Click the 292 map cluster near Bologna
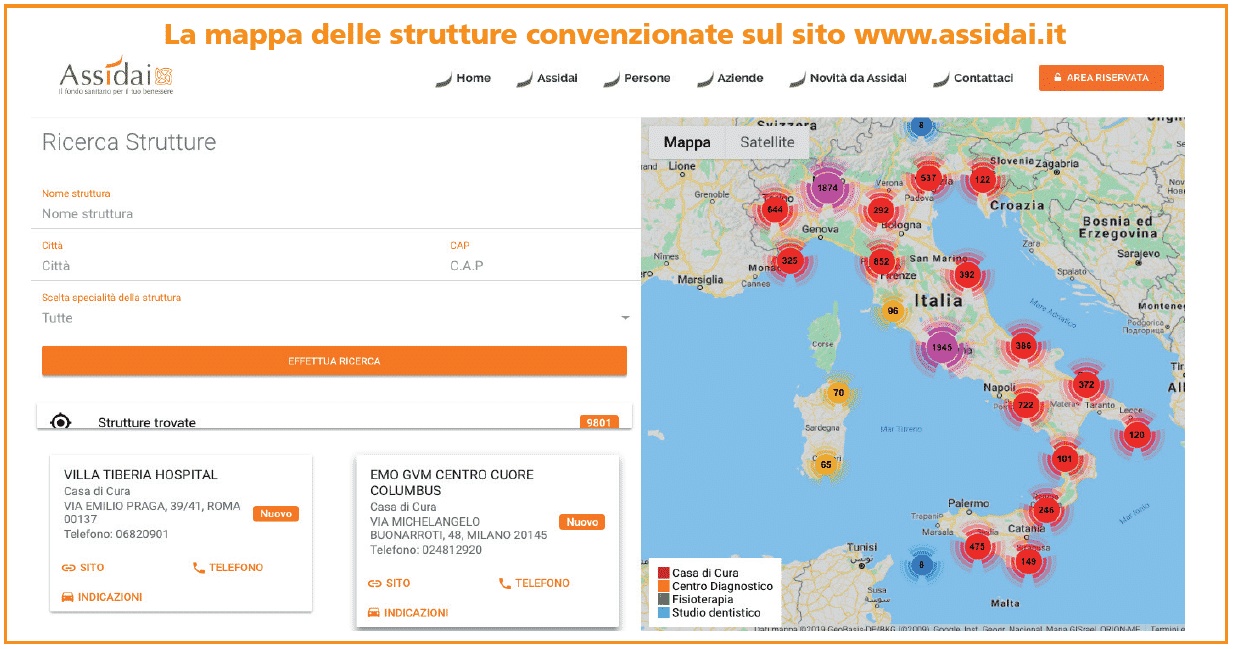Screen dimensions: 1234x649 pyautogui.click(x=881, y=210)
